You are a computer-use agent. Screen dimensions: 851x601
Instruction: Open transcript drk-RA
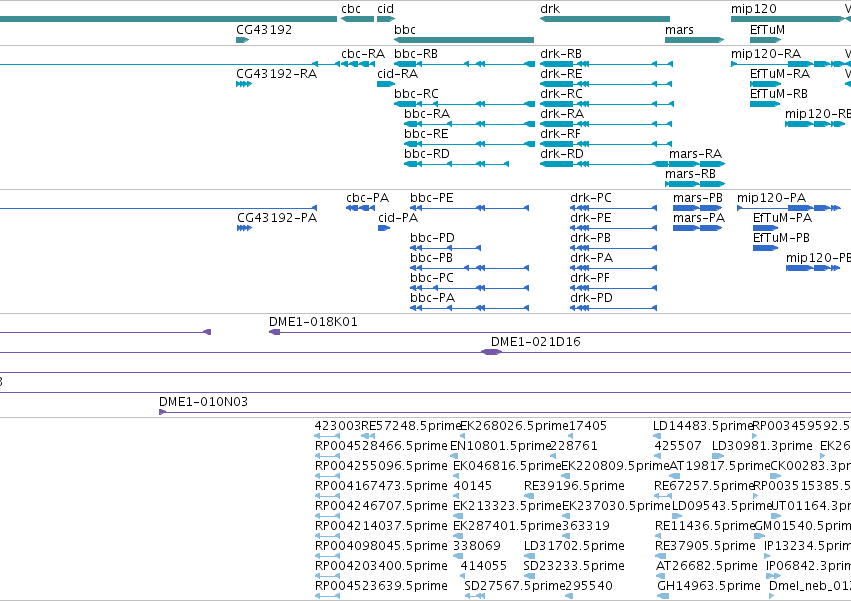pos(562,114)
